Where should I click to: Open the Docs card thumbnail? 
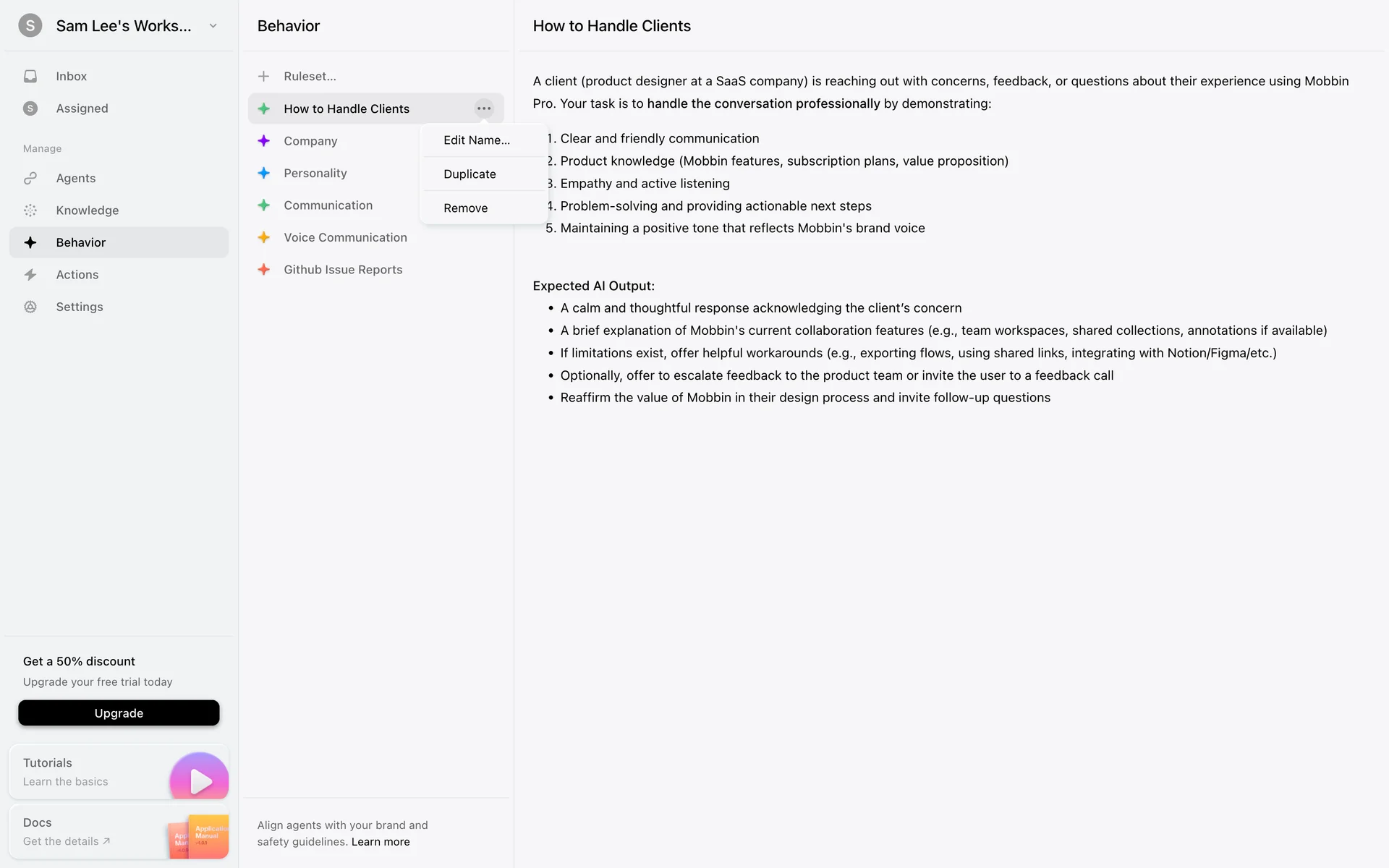pyautogui.click(x=198, y=836)
